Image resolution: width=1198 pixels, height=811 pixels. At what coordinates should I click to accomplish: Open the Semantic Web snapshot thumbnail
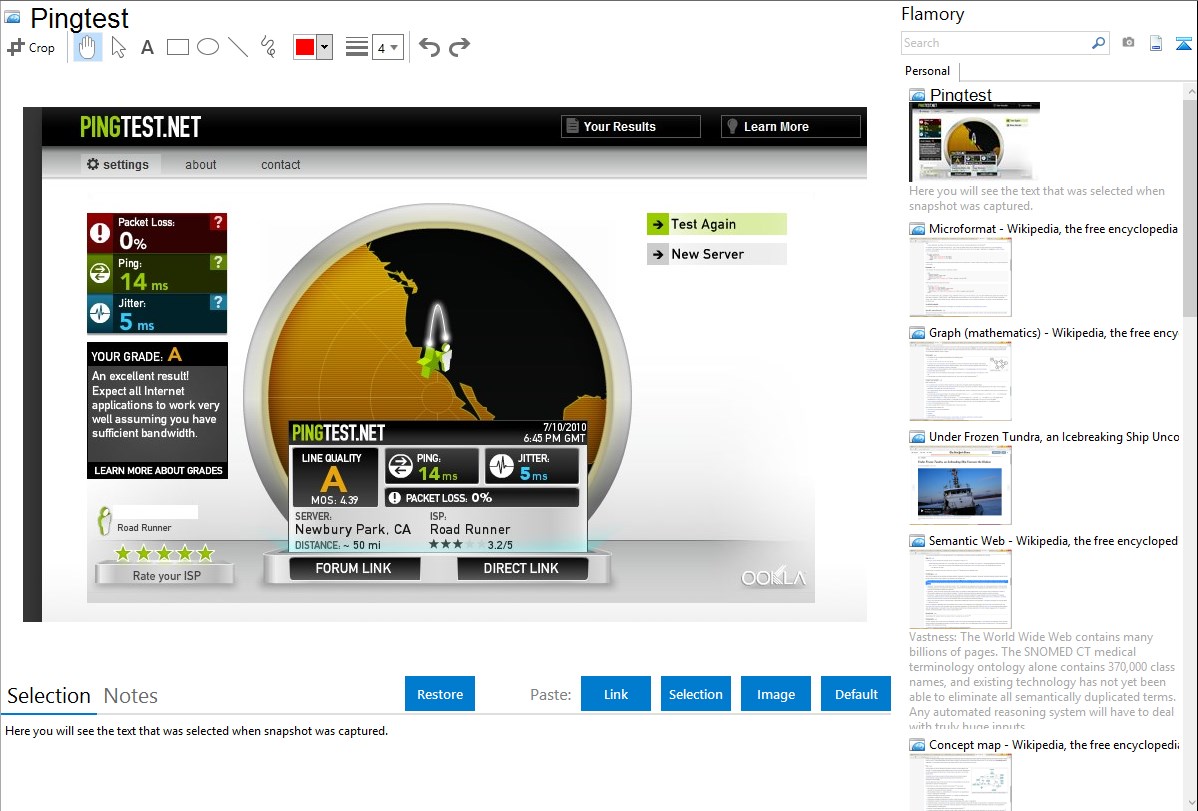pyautogui.click(x=960, y=589)
